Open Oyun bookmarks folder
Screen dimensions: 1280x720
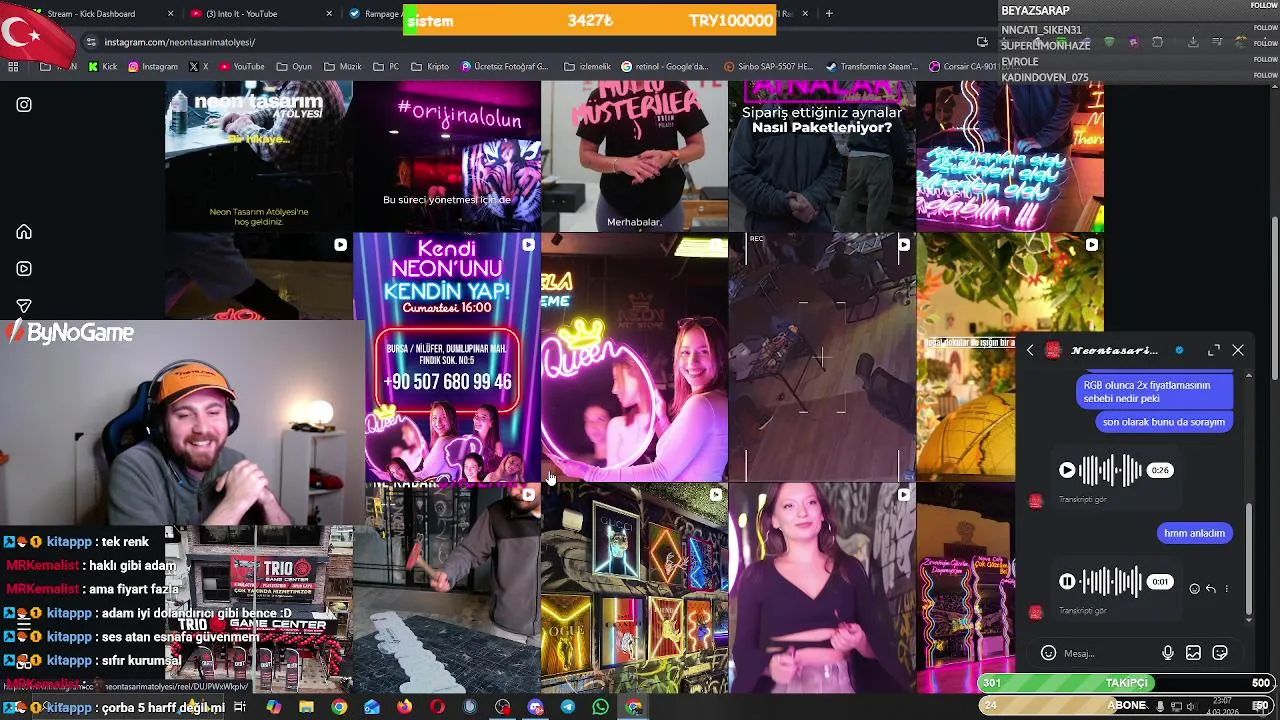click(x=295, y=67)
